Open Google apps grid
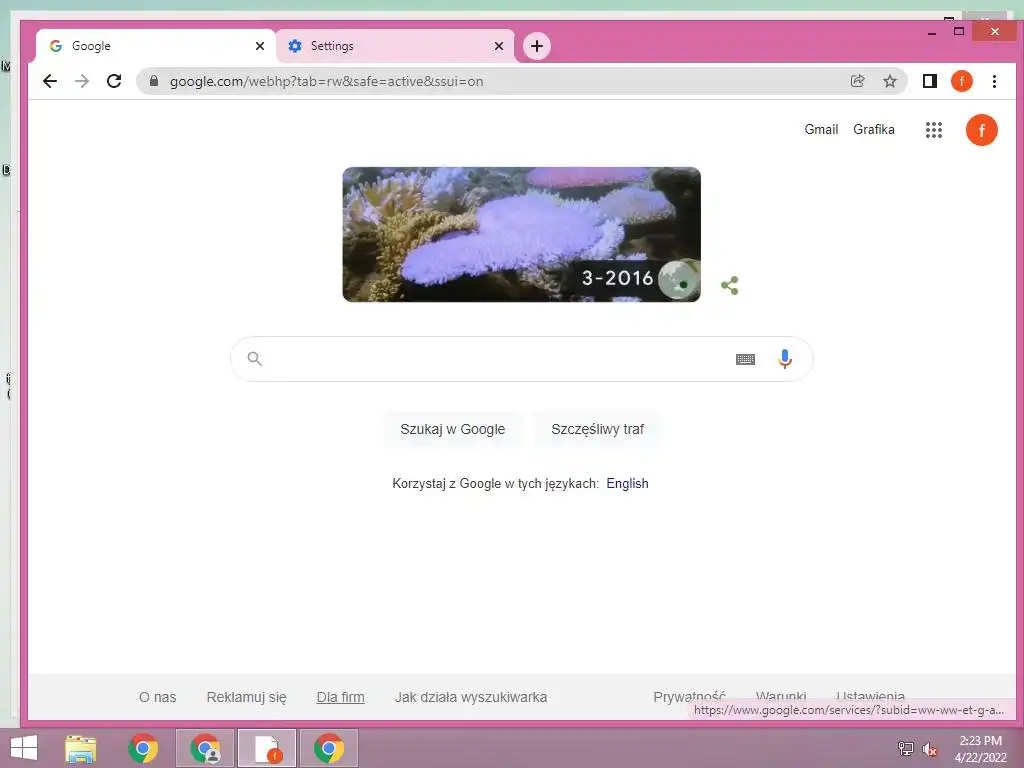 pyautogui.click(x=934, y=130)
